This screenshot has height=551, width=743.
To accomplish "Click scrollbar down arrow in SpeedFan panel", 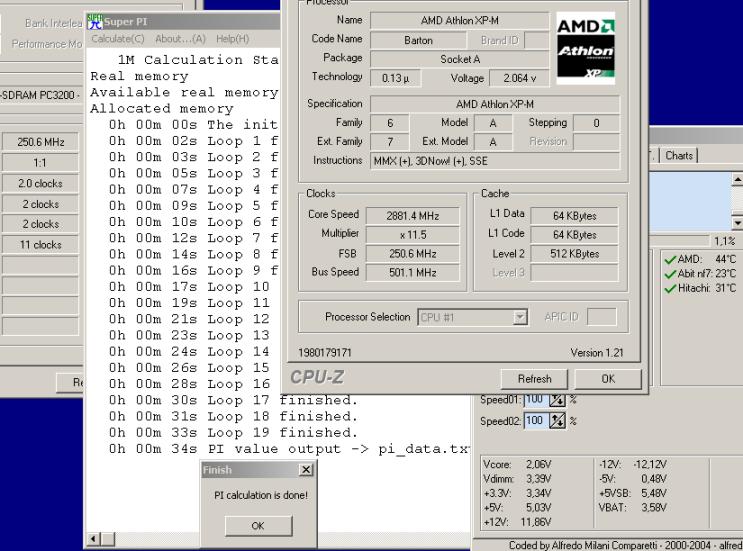I will click(x=737, y=222).
